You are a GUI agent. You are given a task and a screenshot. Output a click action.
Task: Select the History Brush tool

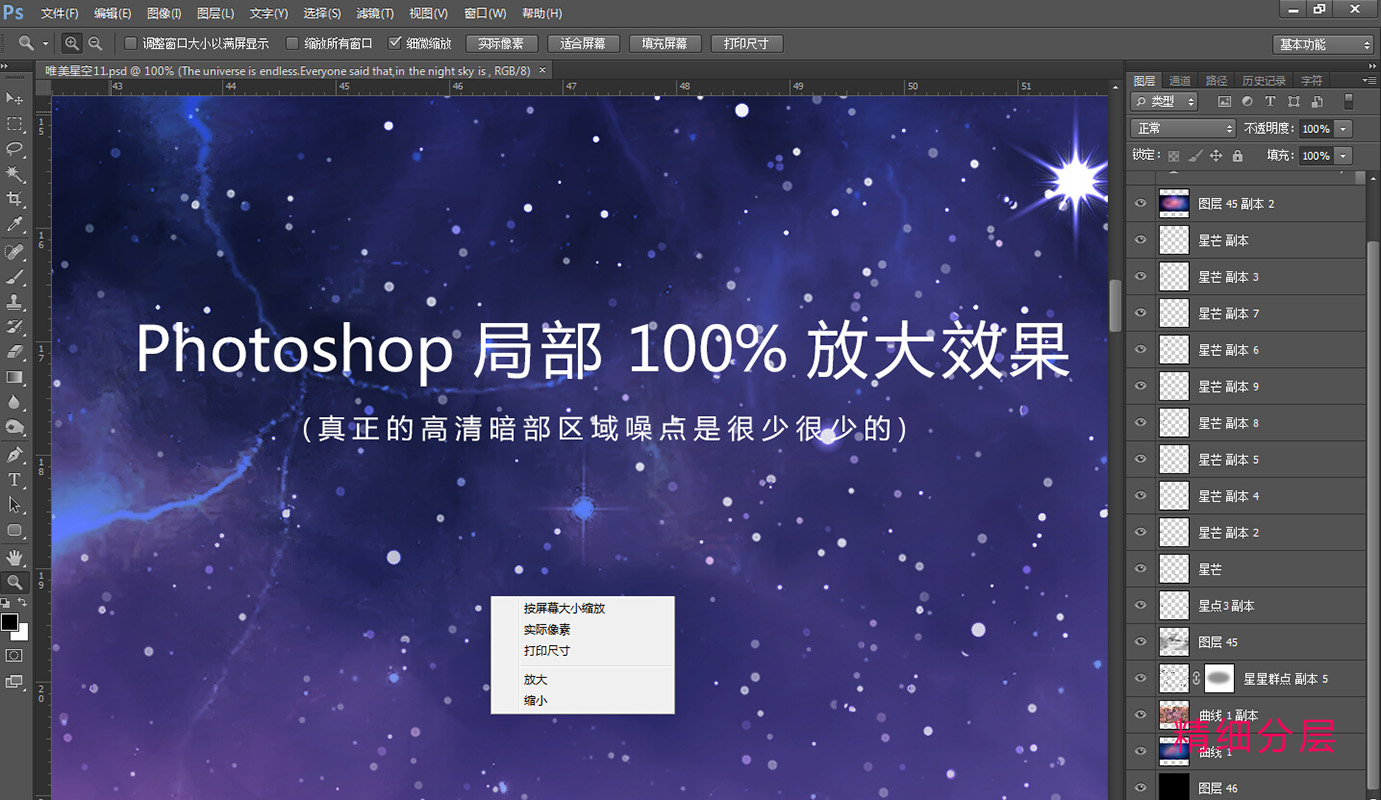pyautogui.click(x=15, y=327)
